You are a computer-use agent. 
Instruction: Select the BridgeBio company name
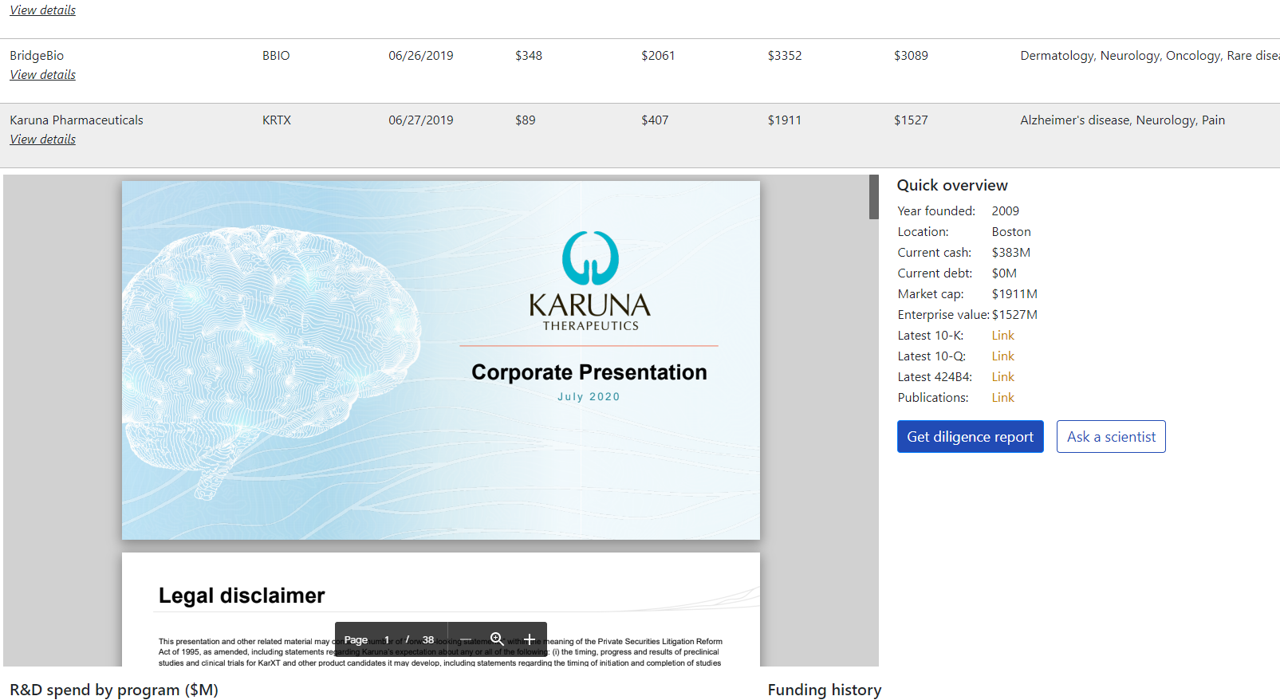pyautogui.click(x=37, y=56)
